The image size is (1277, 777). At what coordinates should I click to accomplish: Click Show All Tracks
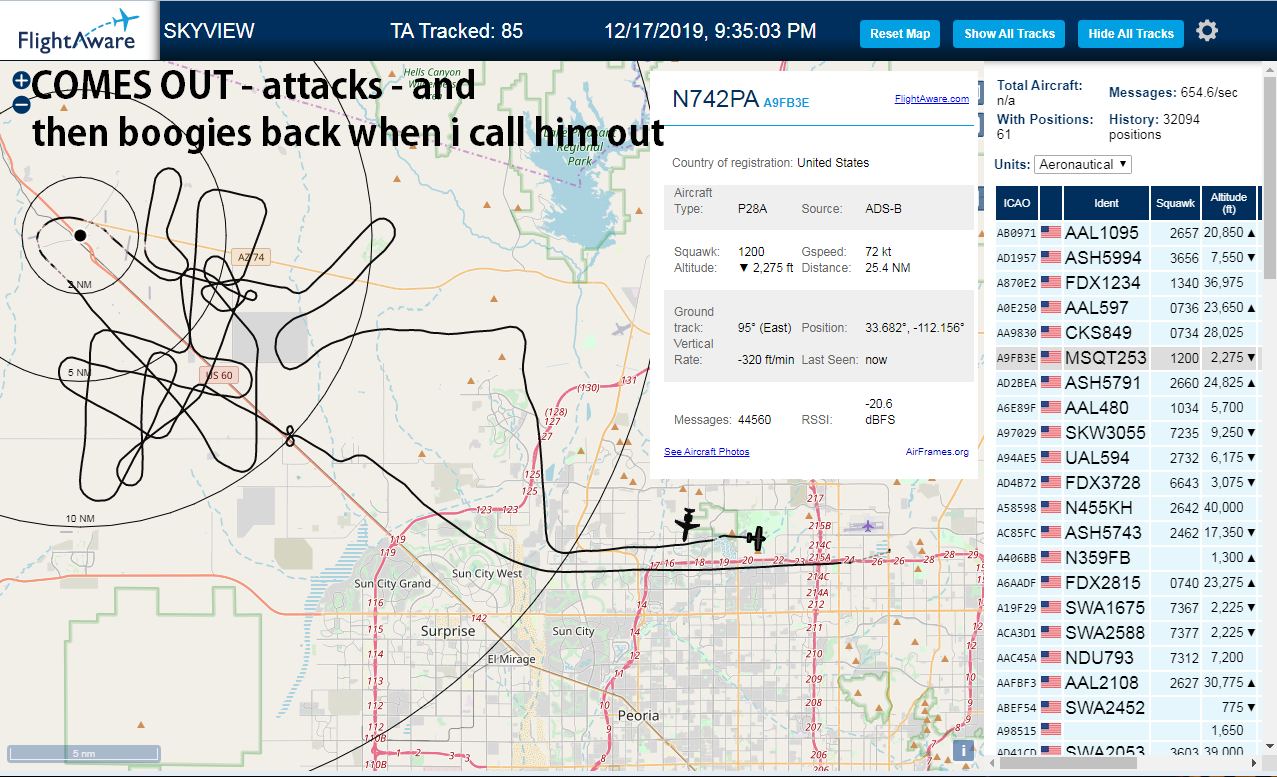[x=1009, y=34]
